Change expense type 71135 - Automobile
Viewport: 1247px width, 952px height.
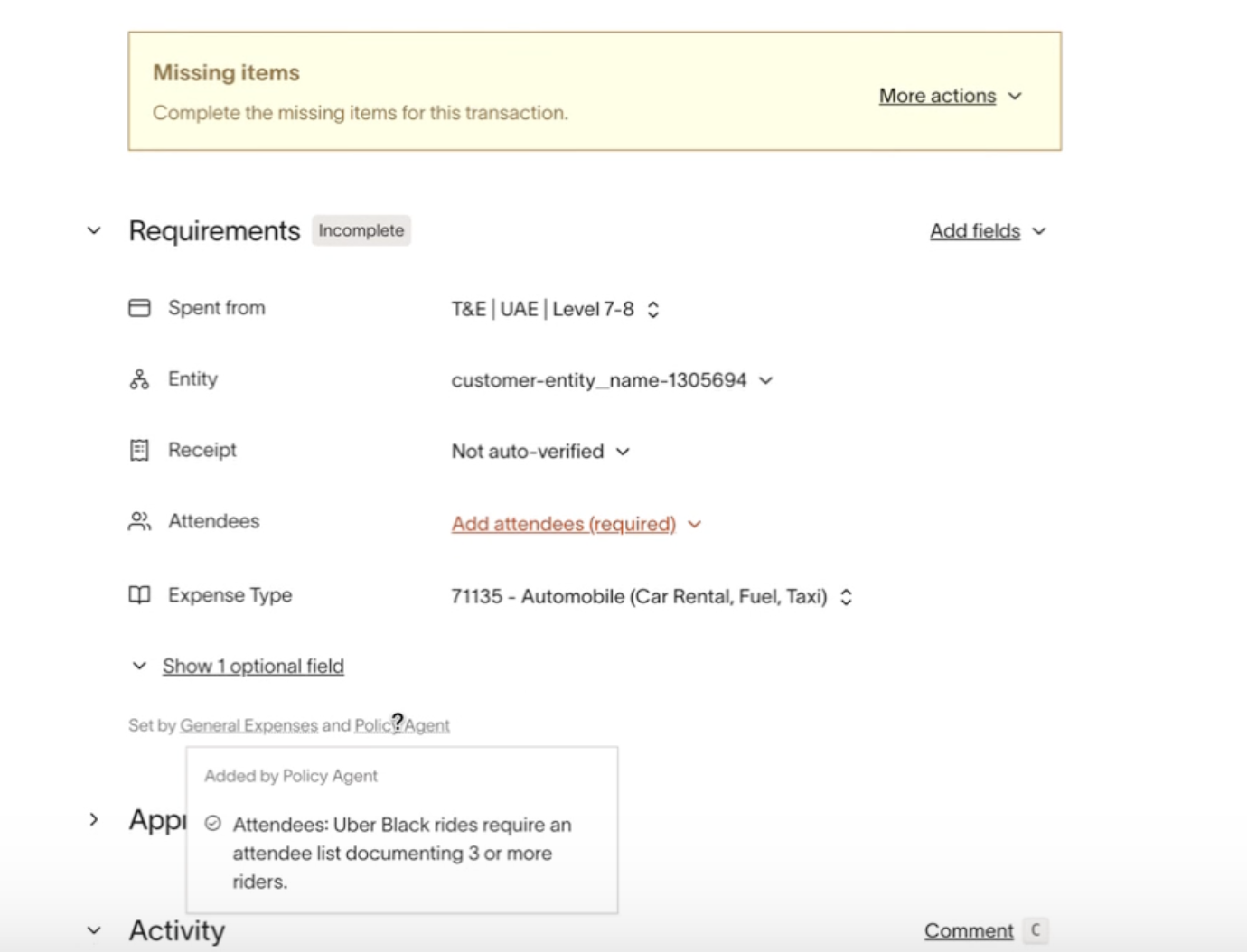(x=652, y=596)
